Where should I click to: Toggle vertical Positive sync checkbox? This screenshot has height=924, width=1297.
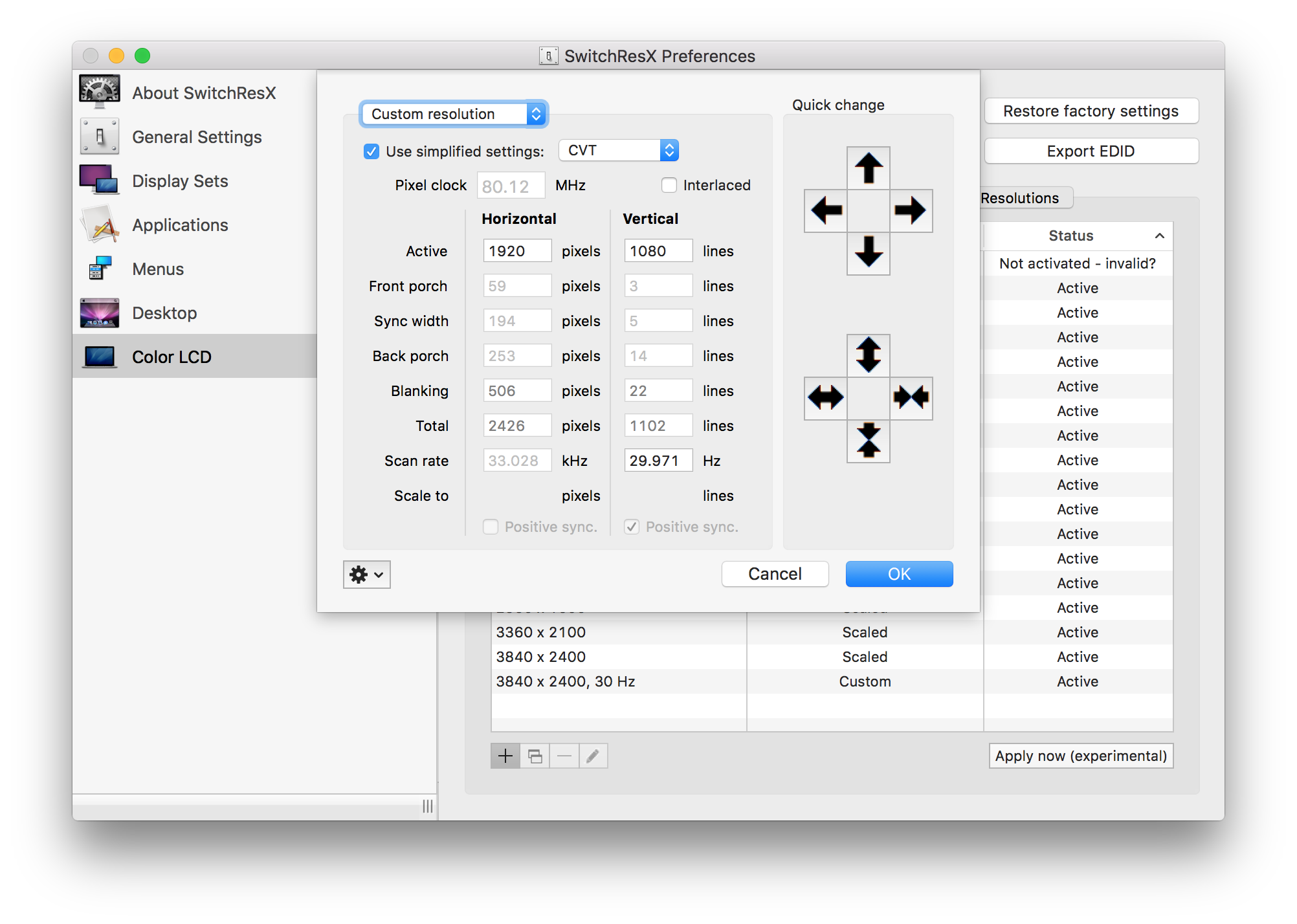point(632,527)
